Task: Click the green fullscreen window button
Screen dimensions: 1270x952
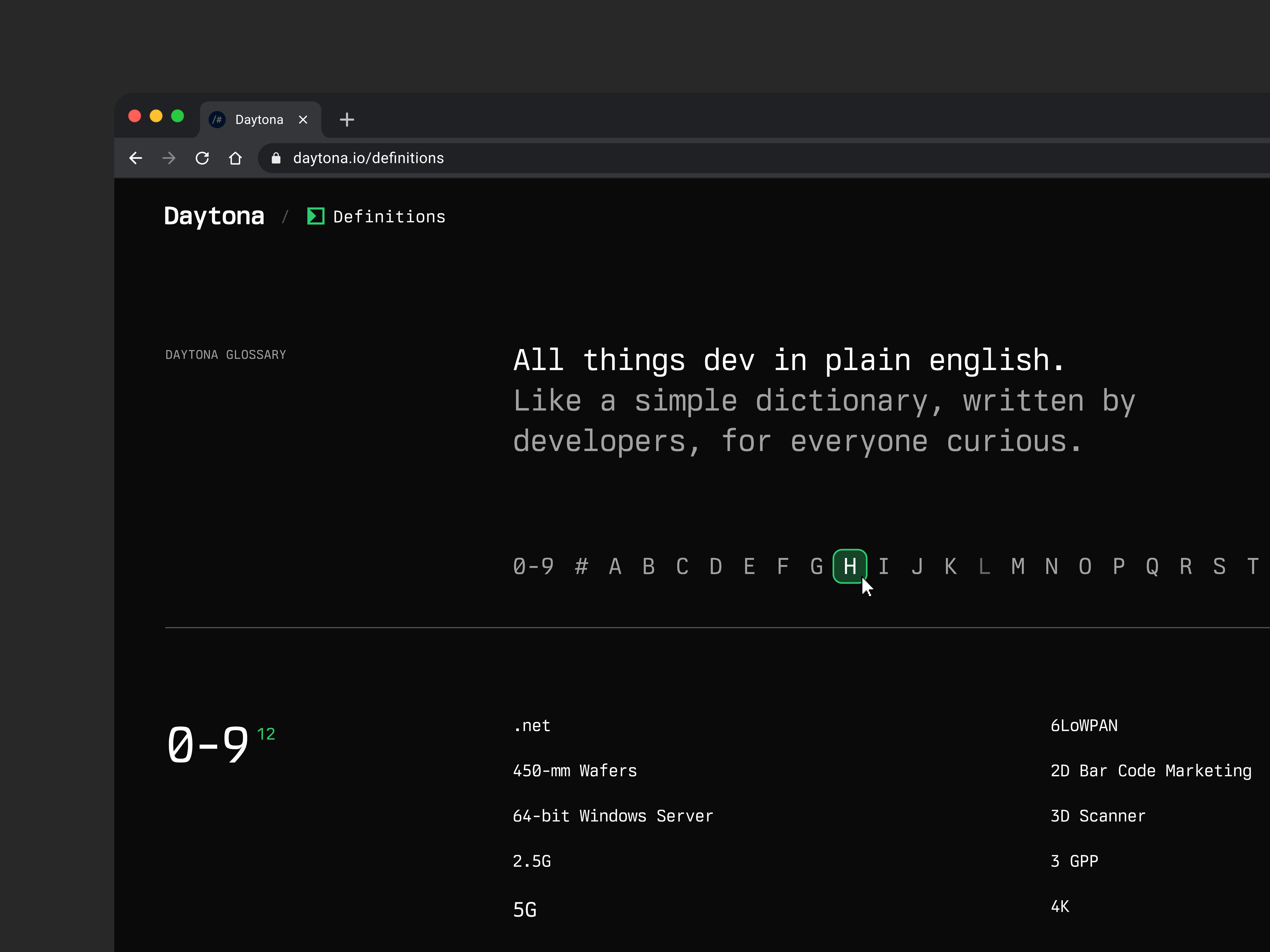Action: point(178,116)
